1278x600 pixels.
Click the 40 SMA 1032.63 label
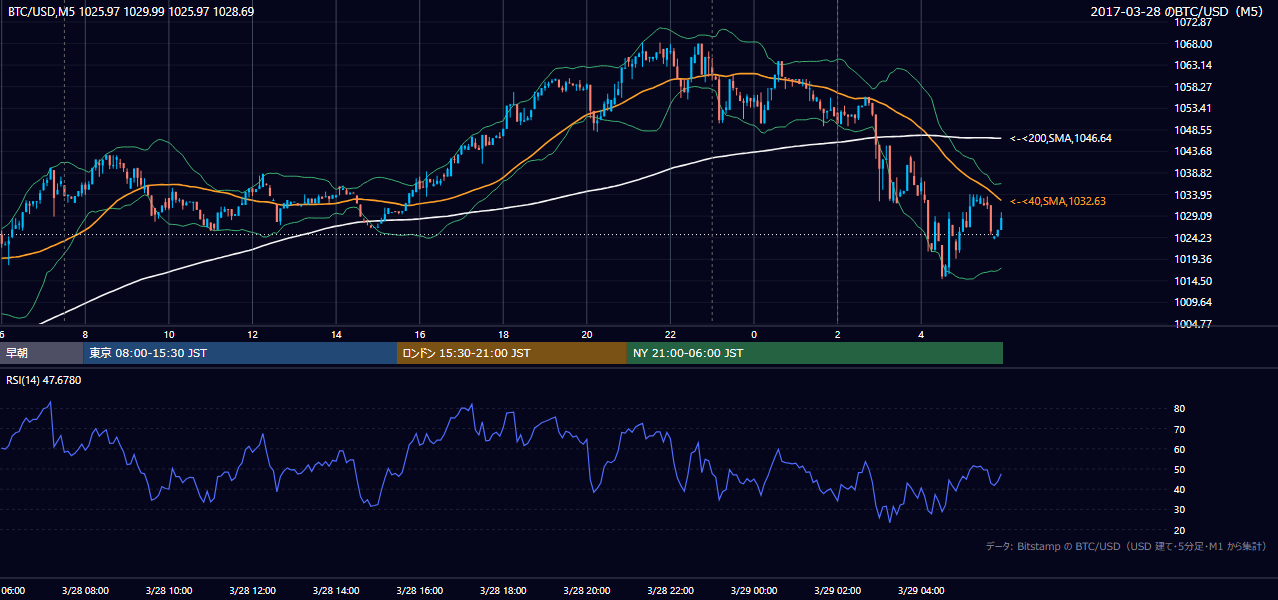[x=1057, y=201]
